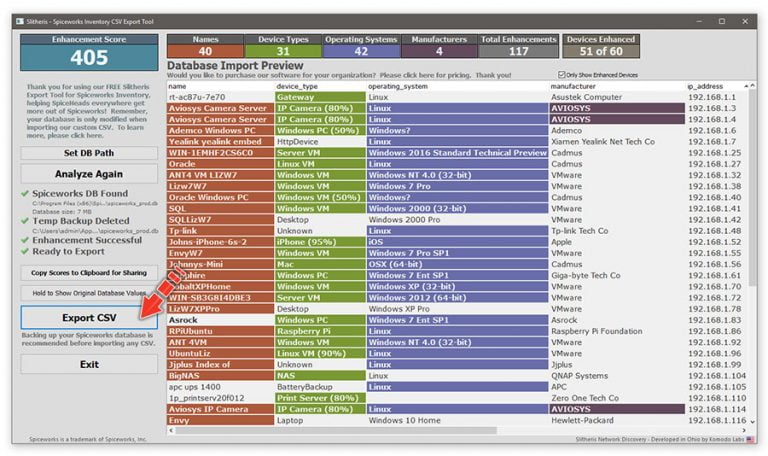Viewport: 768px width, 456px height.
Task: Select the OSX (64-bit) operating system cell
Action: pos(457,264)
